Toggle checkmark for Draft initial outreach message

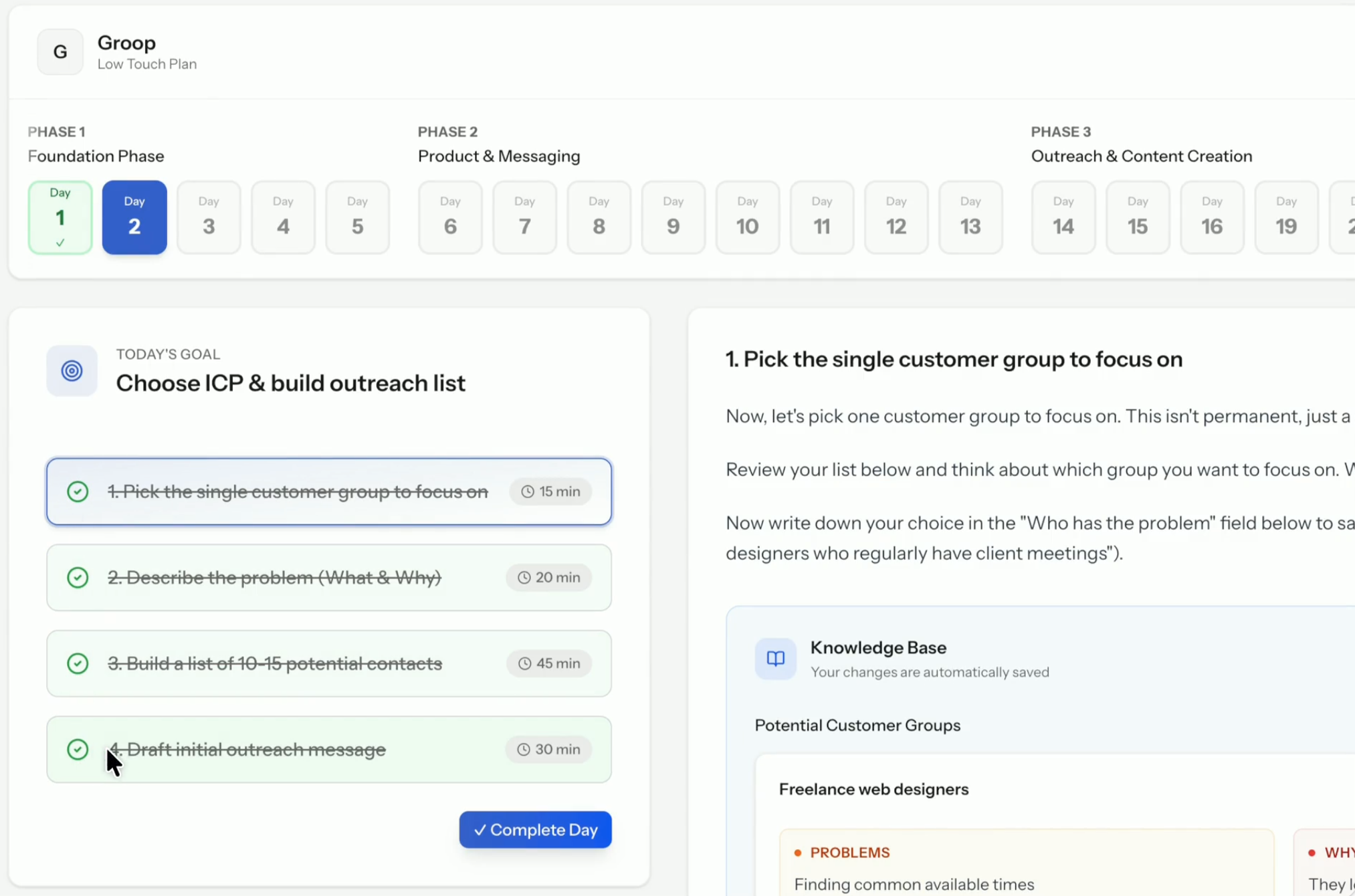(78, 750)
